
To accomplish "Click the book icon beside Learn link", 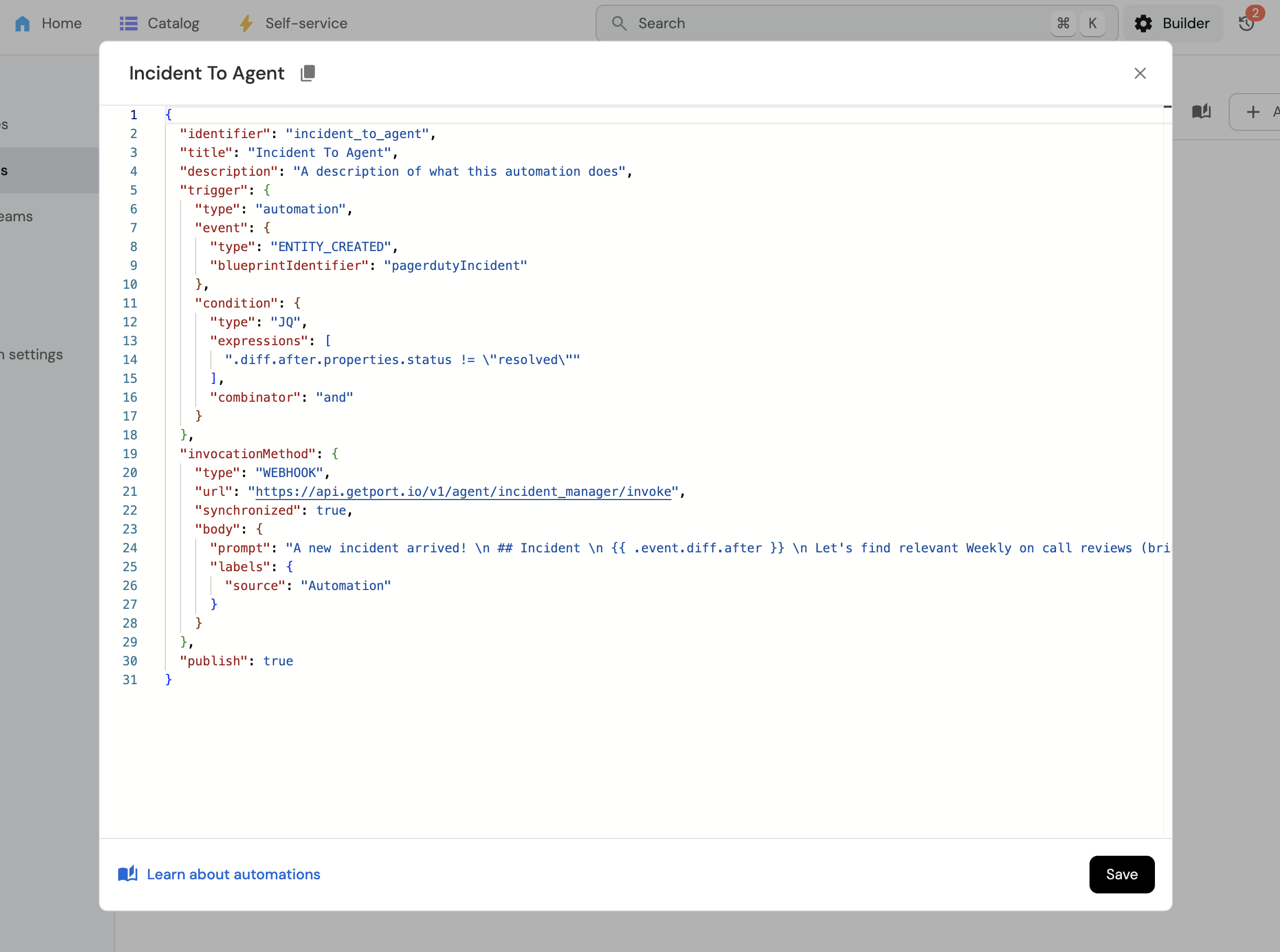I will pyautogui.click(x=127, y=874).
